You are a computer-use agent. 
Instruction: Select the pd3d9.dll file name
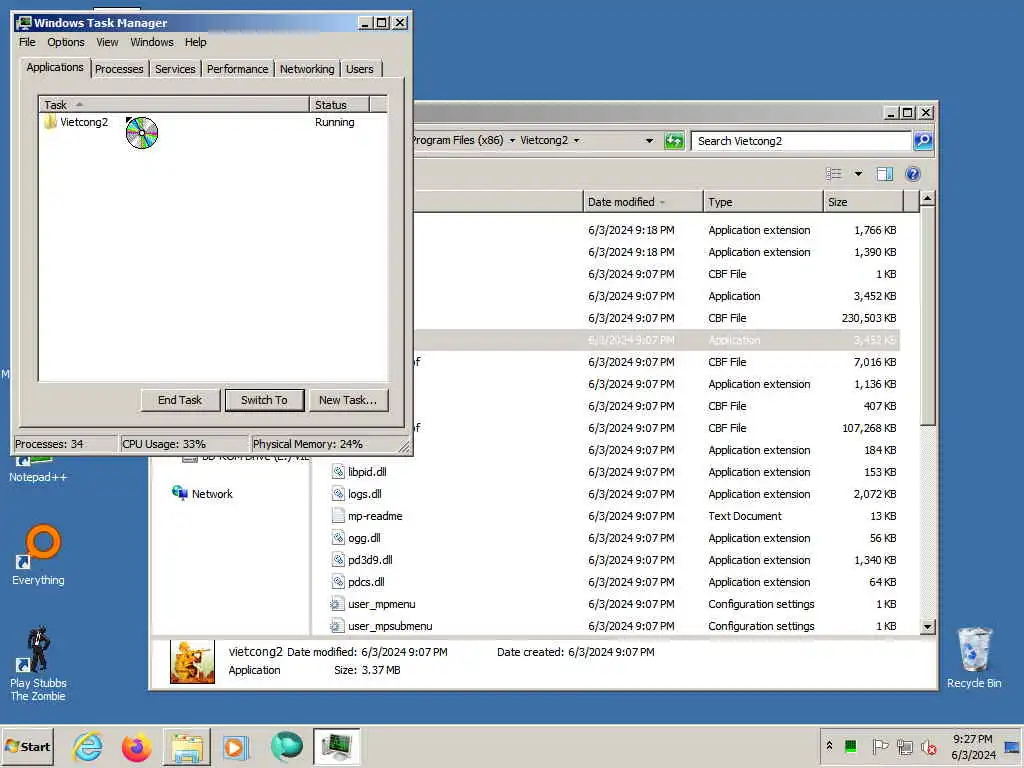pos(370,560)
